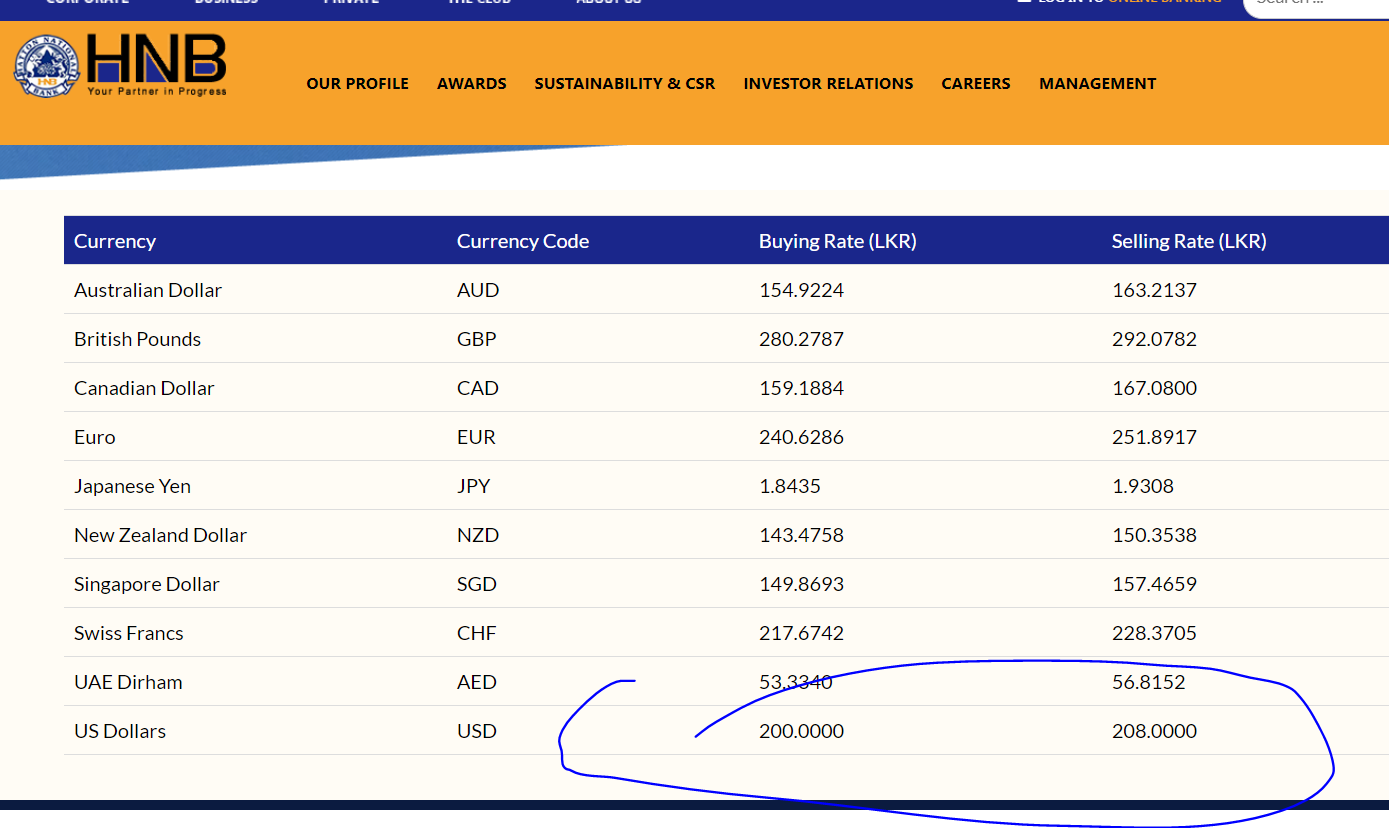Click the CAD currency code
This screenshot has height=828, width=1389.
478,388
